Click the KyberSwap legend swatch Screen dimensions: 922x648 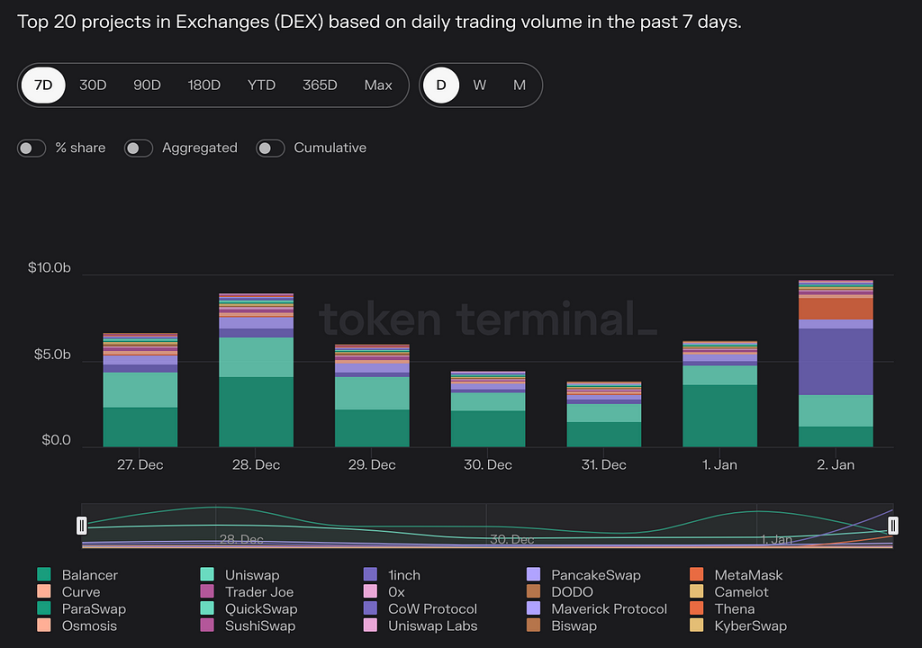696,625
